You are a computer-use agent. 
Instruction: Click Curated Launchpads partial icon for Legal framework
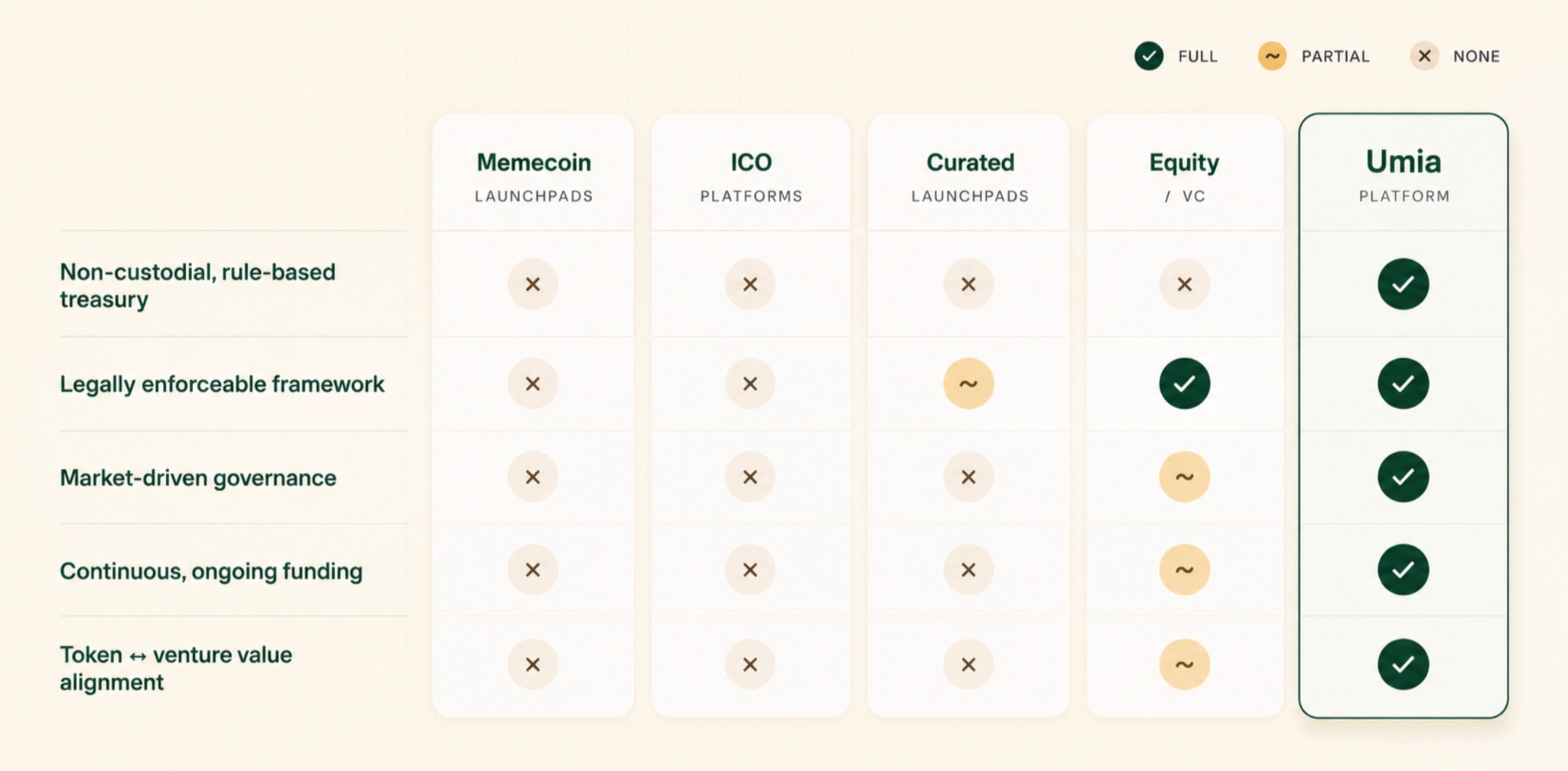pyautogui.click(x=968, y=383)
